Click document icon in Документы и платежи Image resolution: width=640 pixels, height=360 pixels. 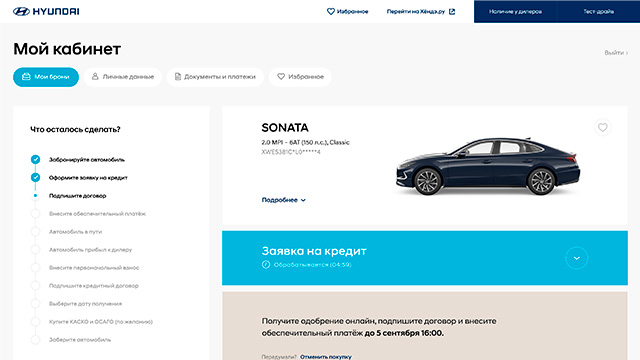(178, 76)
